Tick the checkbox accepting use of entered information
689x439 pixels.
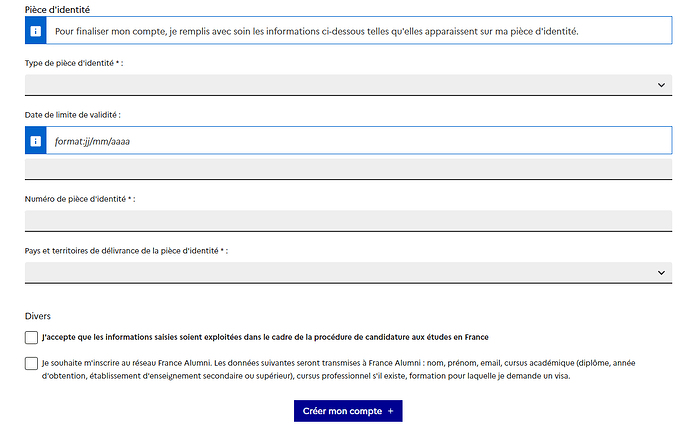pos(31,337)
